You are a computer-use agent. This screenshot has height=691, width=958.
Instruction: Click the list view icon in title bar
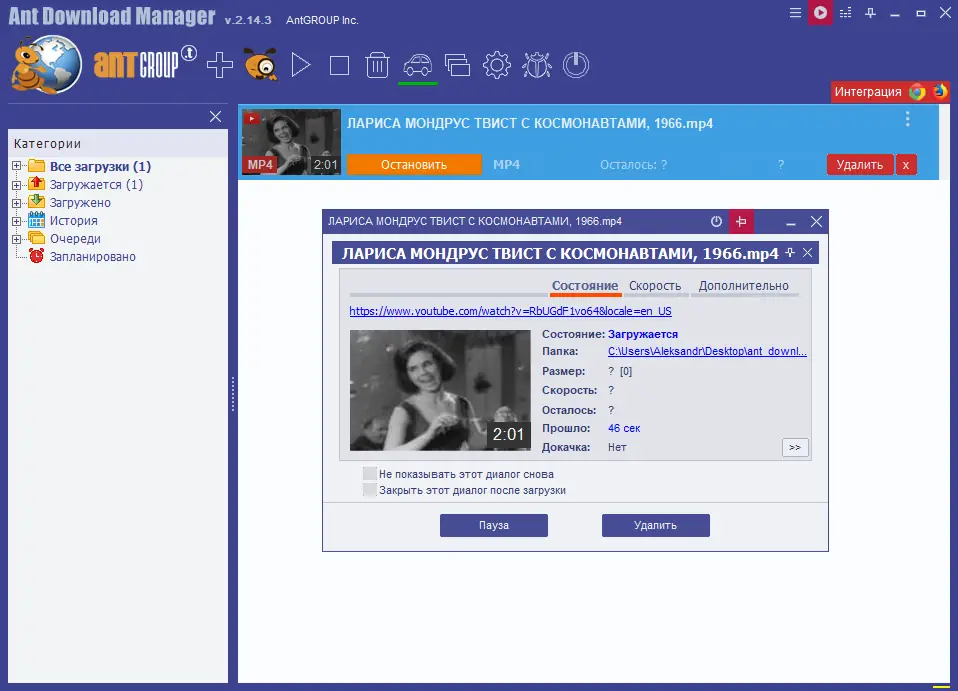click(x=846, y=13)
